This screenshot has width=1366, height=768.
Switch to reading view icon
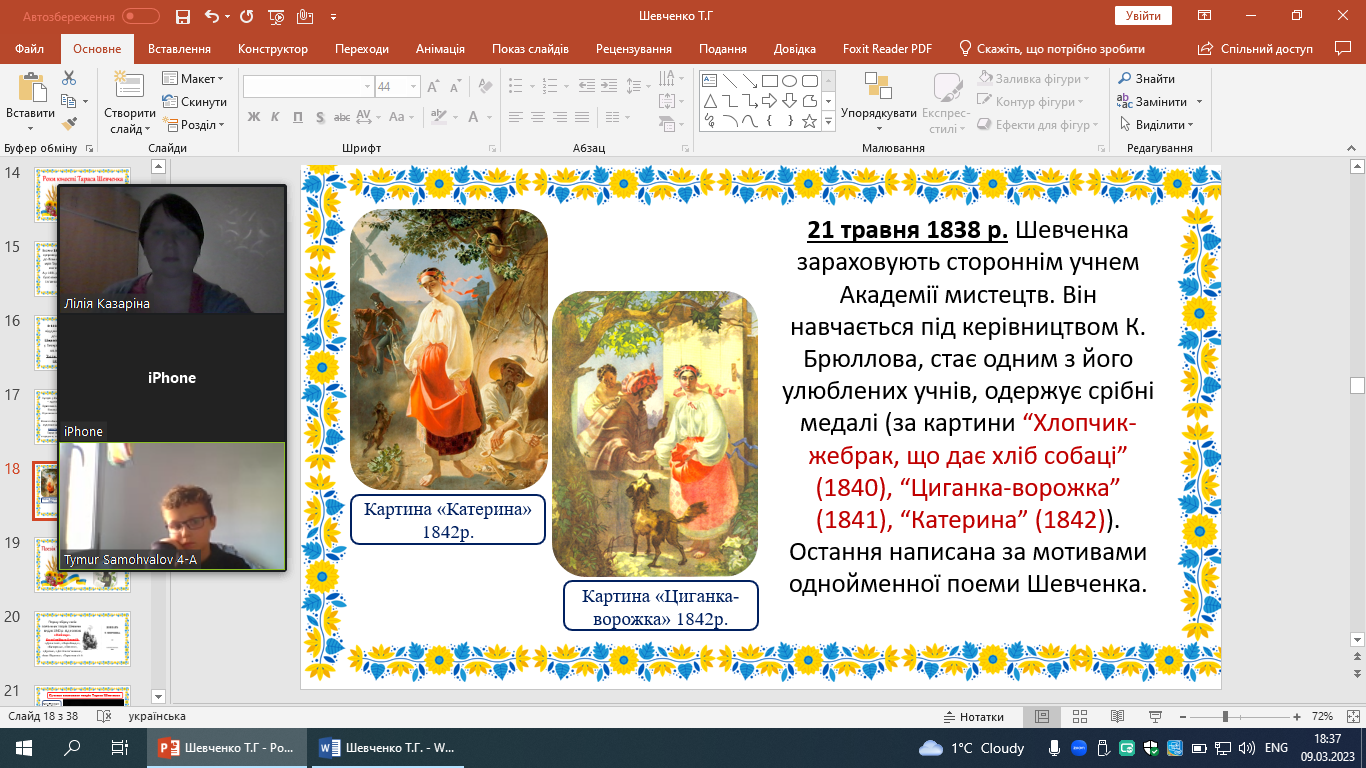[1117, 717]
